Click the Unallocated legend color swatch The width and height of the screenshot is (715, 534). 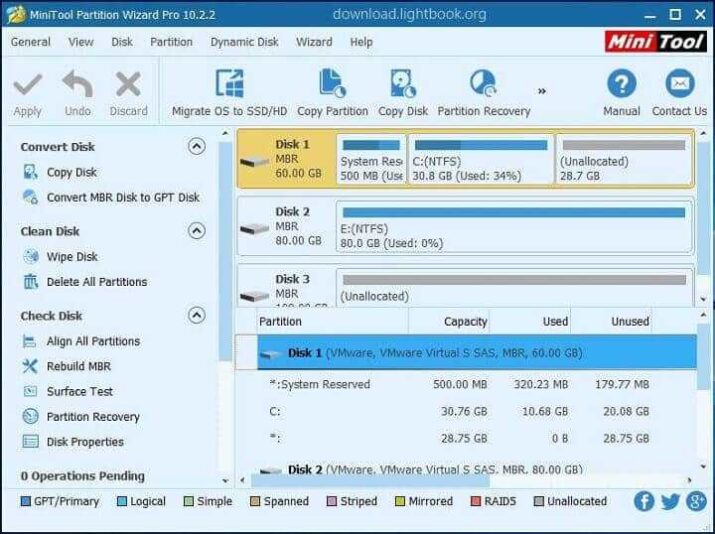[x=539, y=501]
